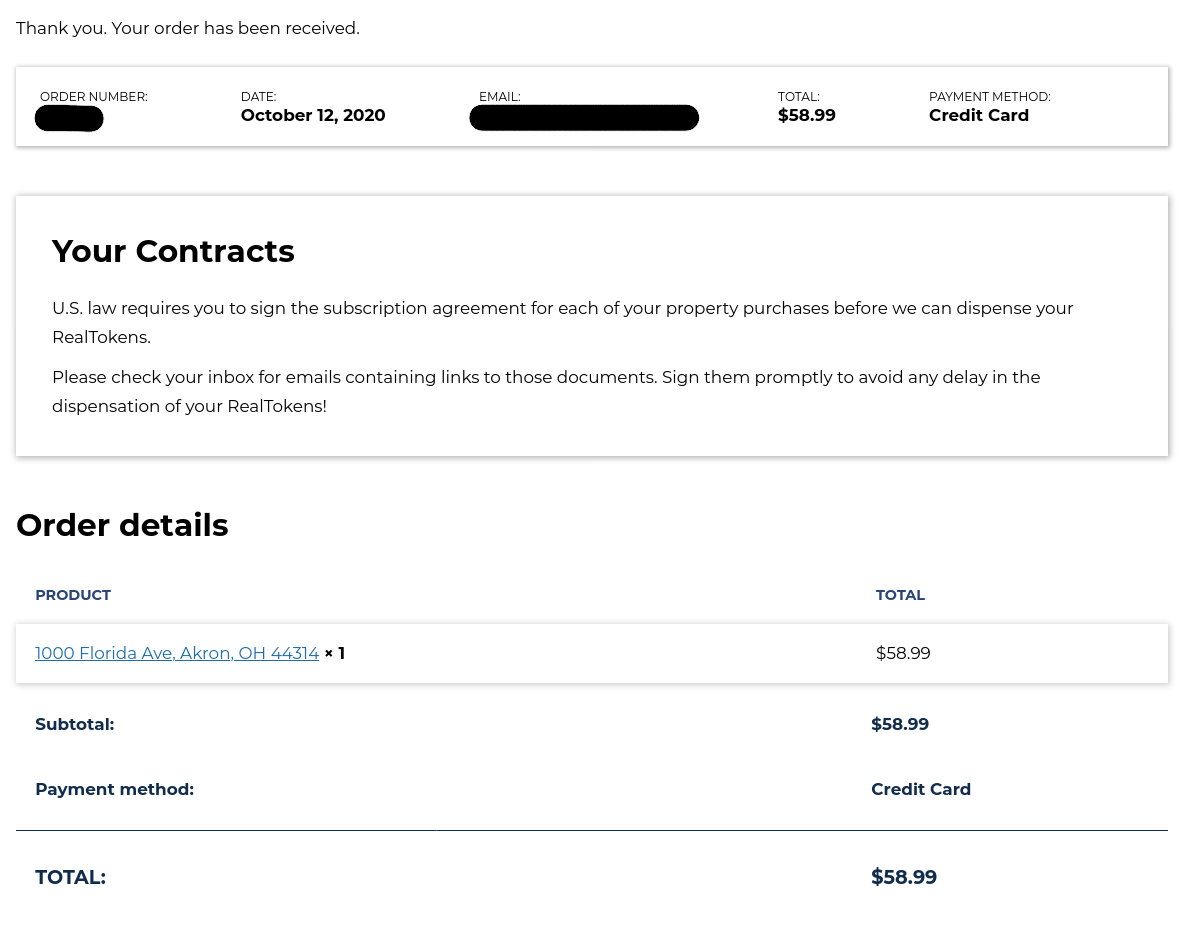Screen dimensions: 1202x939
Task: Click the × 1 quantity indicator
Action: (335, 653)
